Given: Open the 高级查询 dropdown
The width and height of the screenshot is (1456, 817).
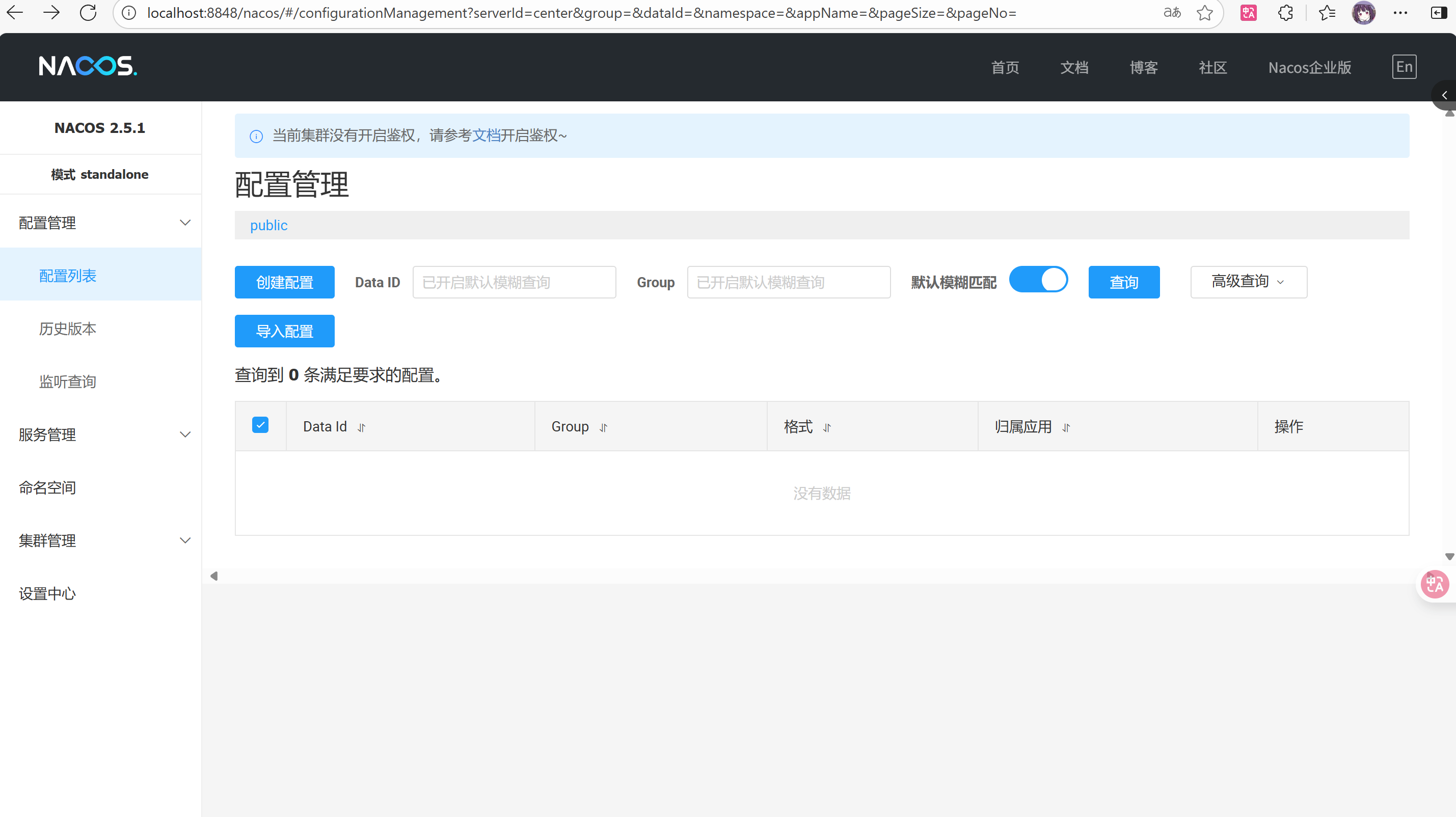Looking at the screenshot, I should click(1248, 281).
